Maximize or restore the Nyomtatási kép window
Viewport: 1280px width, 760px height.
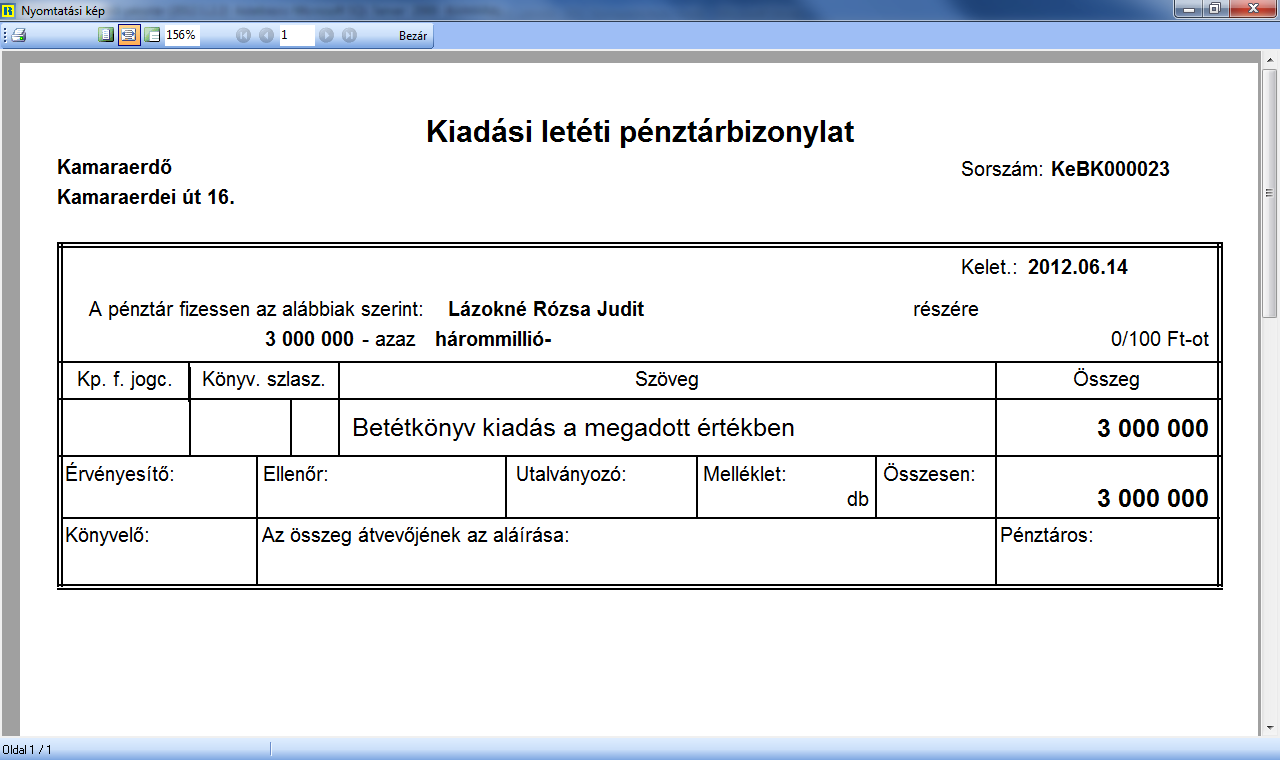point(1215,9)
